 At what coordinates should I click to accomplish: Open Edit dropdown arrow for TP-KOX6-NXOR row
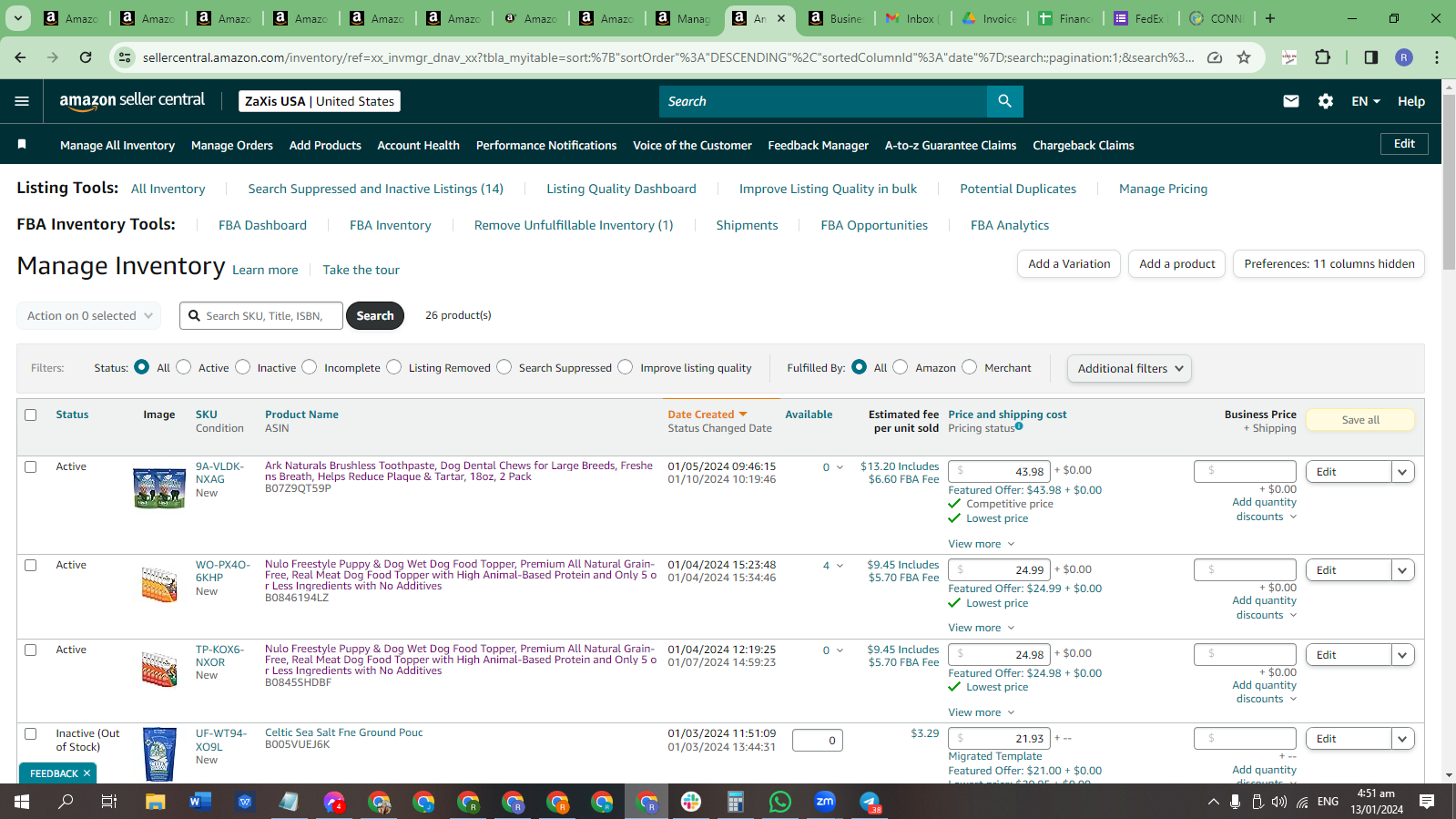click(1402, 655)
